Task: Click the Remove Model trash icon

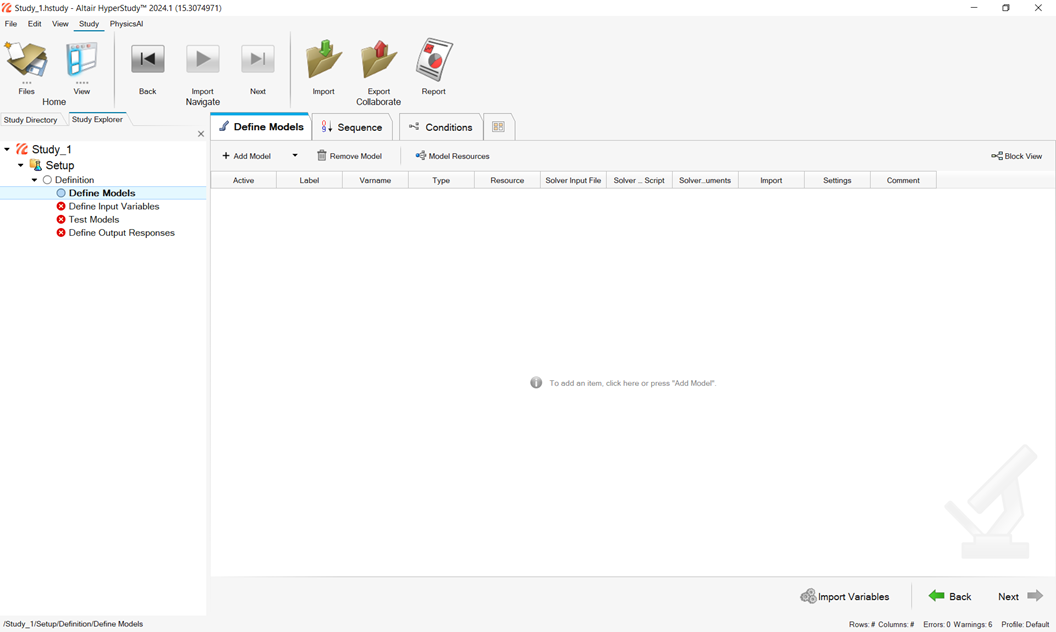Action: 322,156
